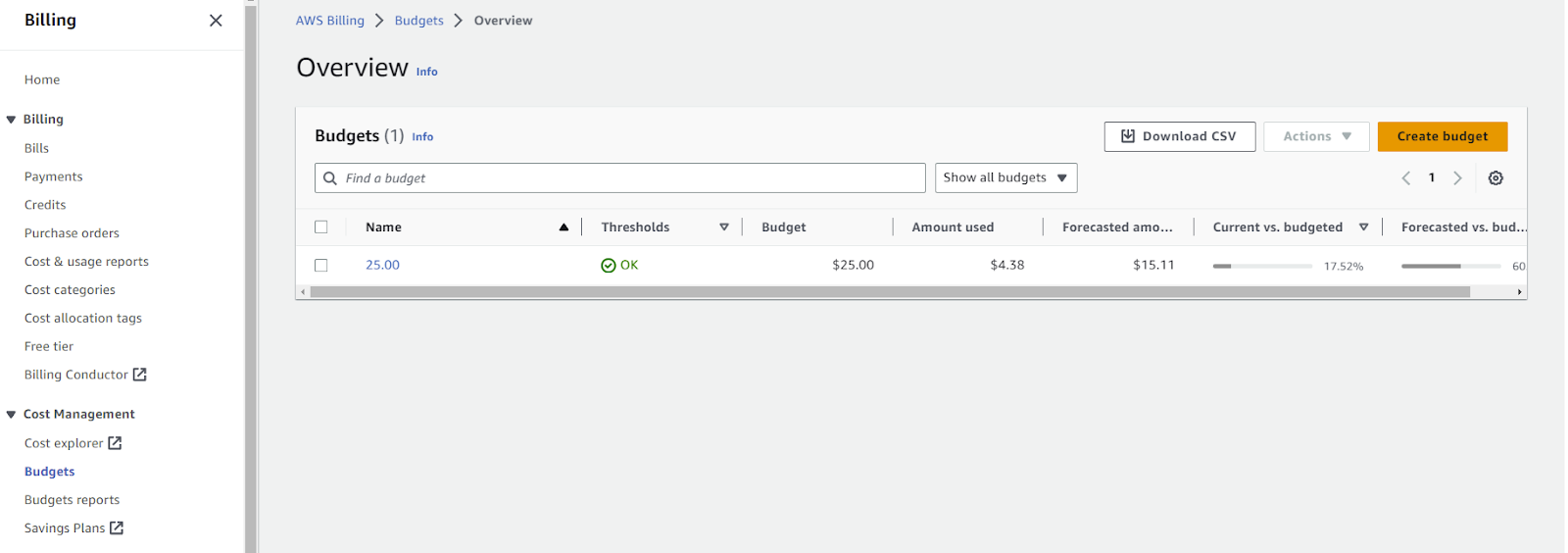The height and width of the screenshot is (553, 1568).
Task: Open Payments in the sidebar
Action: [54, 177]
